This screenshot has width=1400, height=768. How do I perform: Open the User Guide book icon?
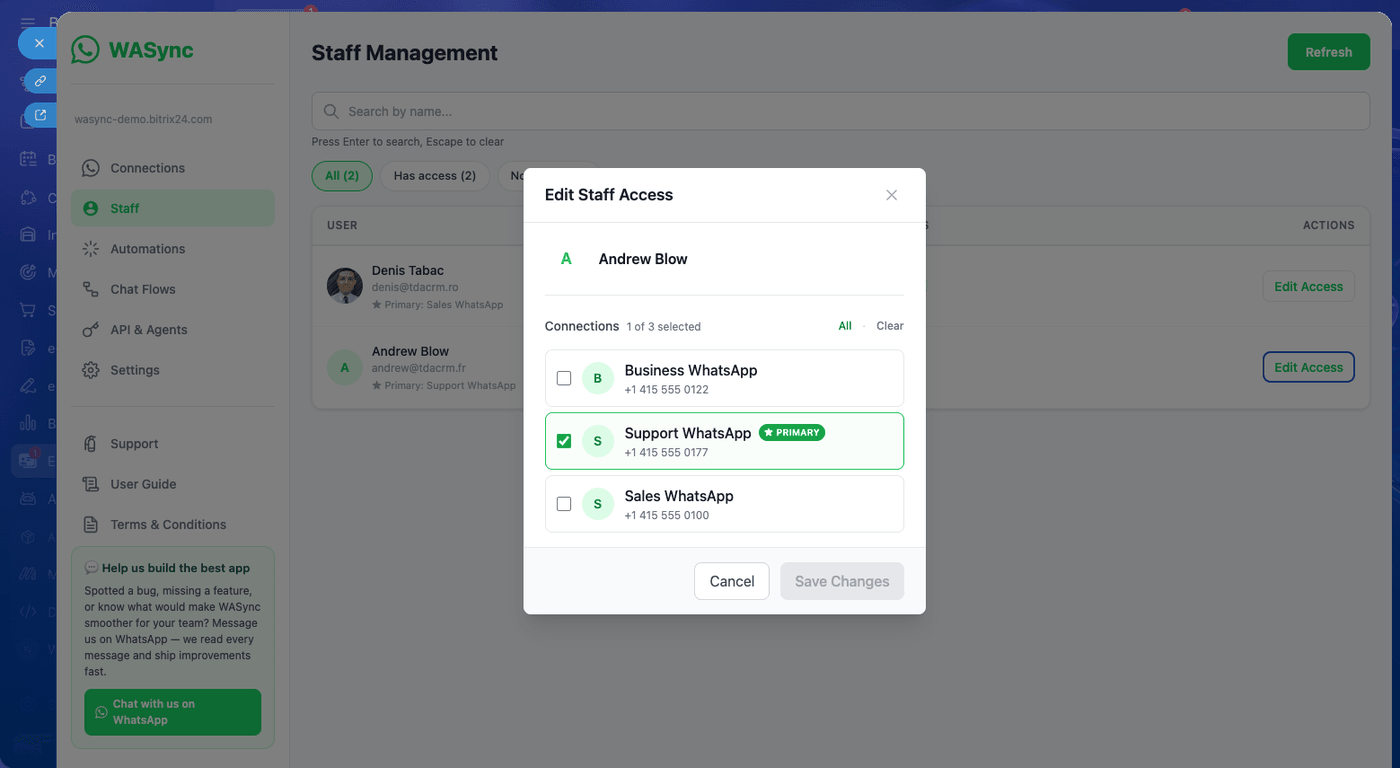click(x=91, y=484)
